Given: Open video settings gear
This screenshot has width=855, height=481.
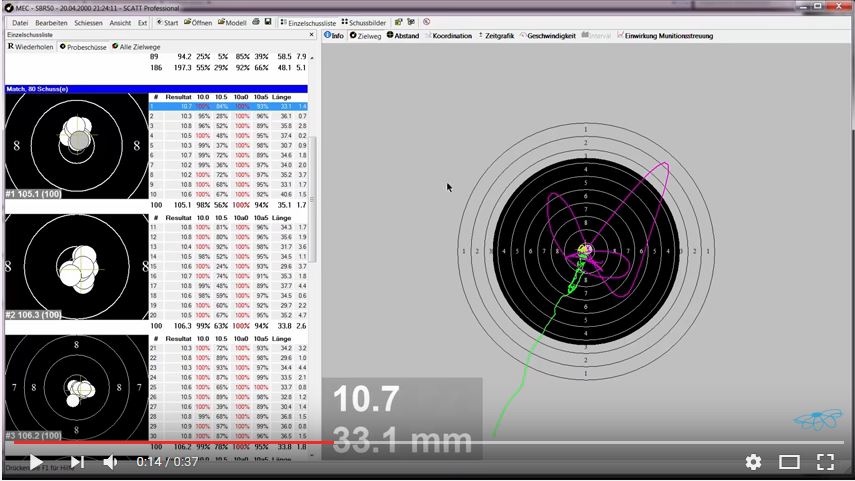Looking at the screenshot, I should [x=753, y=462].
